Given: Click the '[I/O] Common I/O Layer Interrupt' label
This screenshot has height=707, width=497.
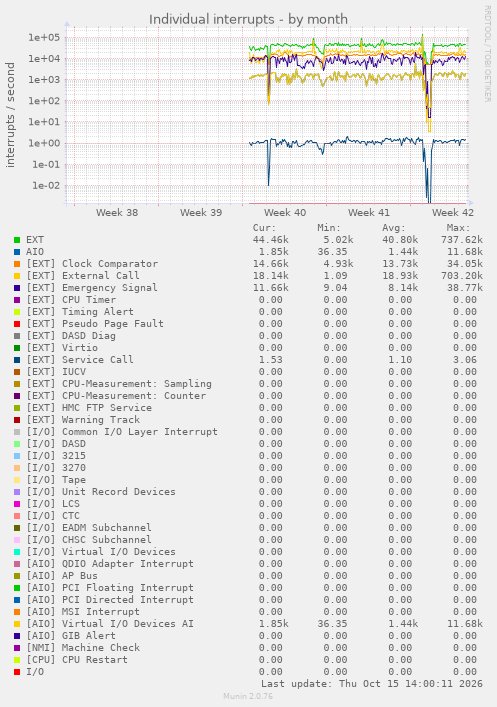Looking at the screenshot, I should tap(122, 432).
